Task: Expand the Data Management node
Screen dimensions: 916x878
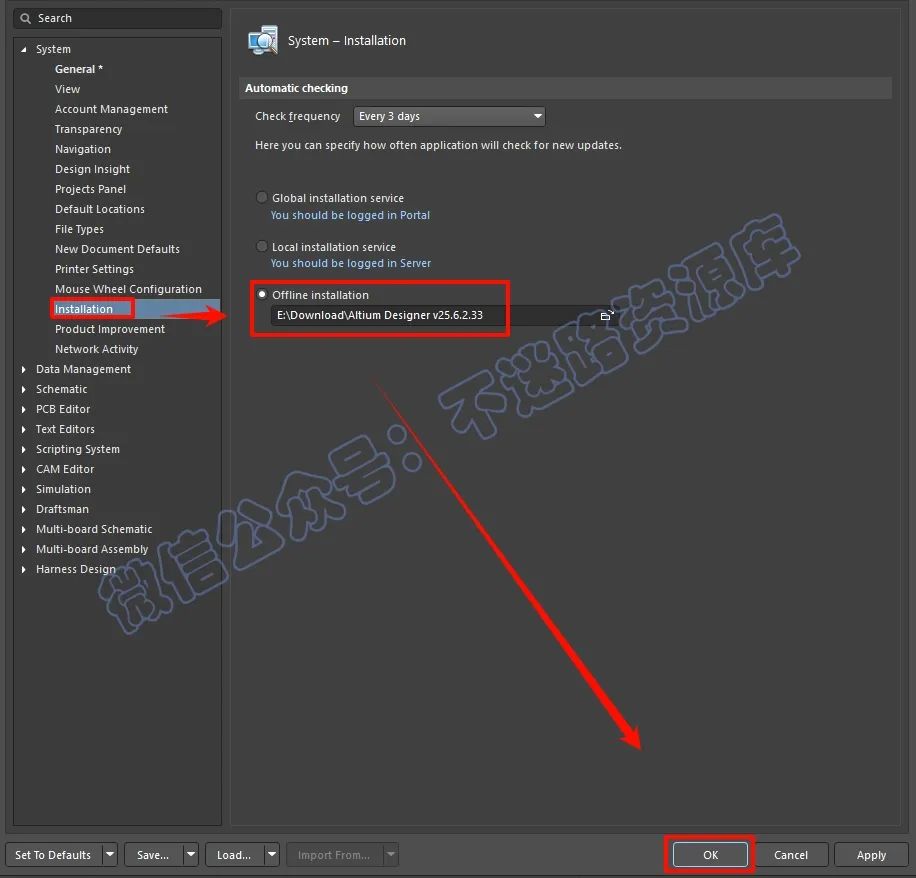Action: tap(23, 369)
